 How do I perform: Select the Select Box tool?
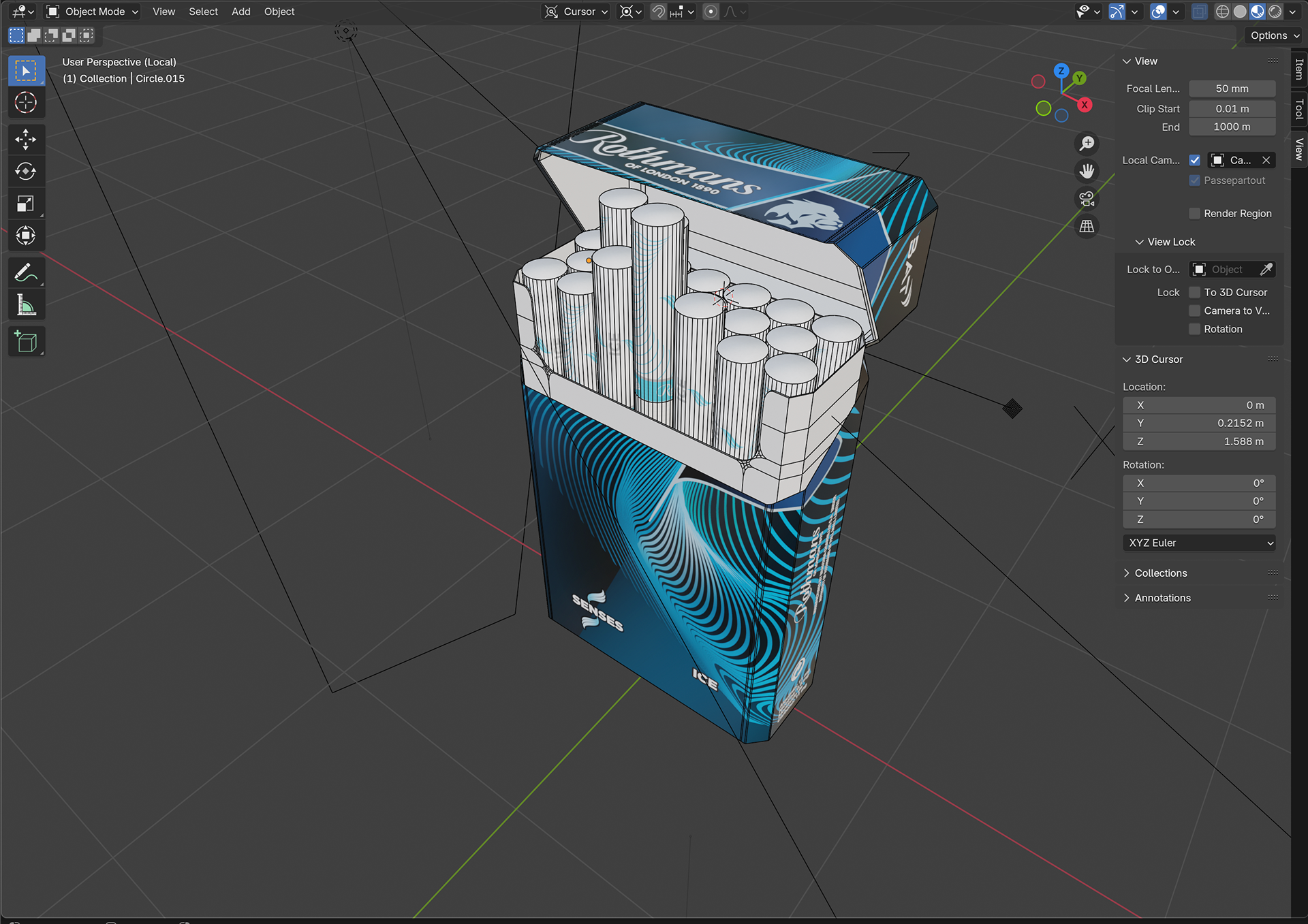[x=26, y=71]
